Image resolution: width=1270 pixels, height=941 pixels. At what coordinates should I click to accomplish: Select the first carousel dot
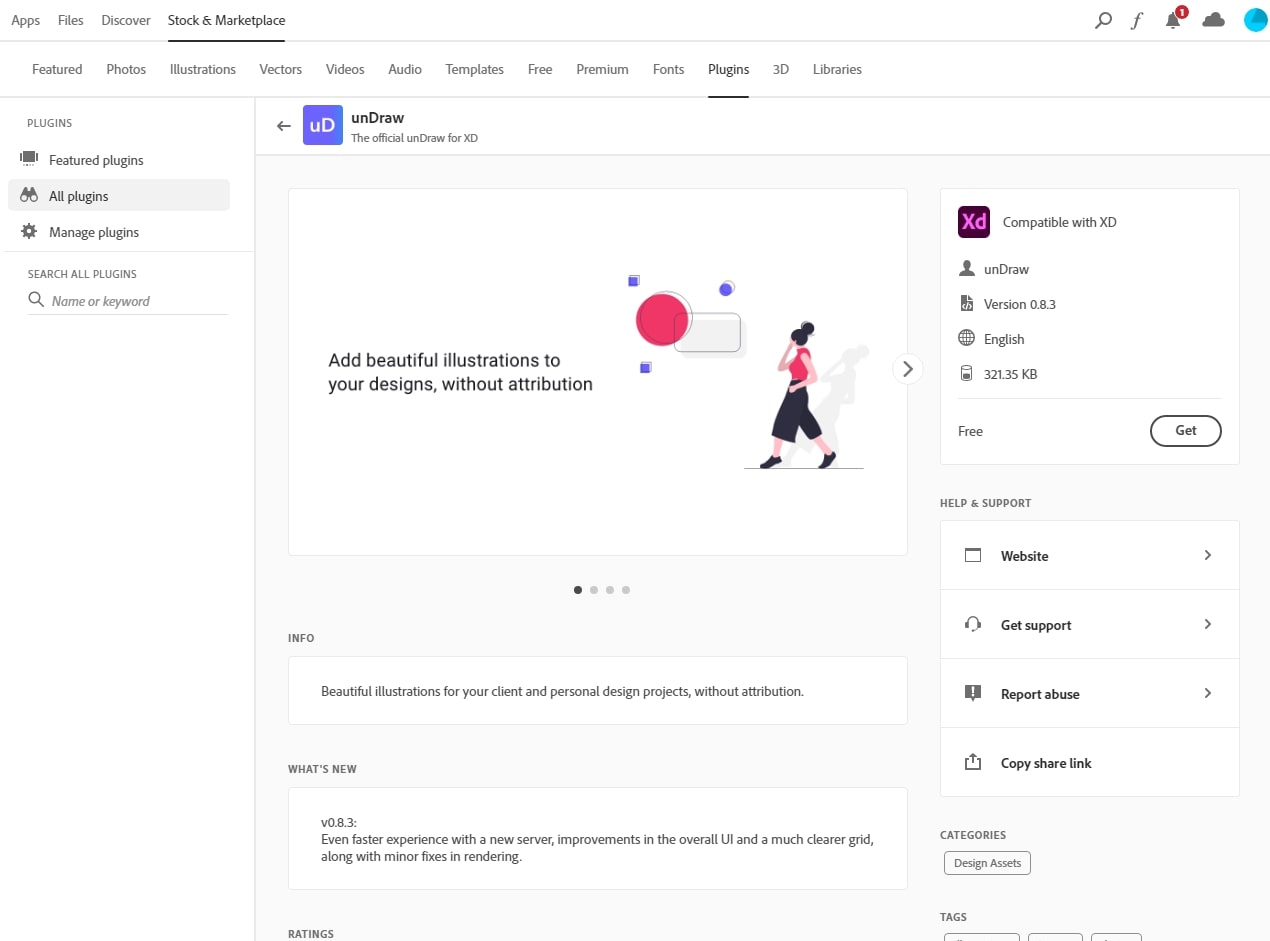[x=578, y=590]
